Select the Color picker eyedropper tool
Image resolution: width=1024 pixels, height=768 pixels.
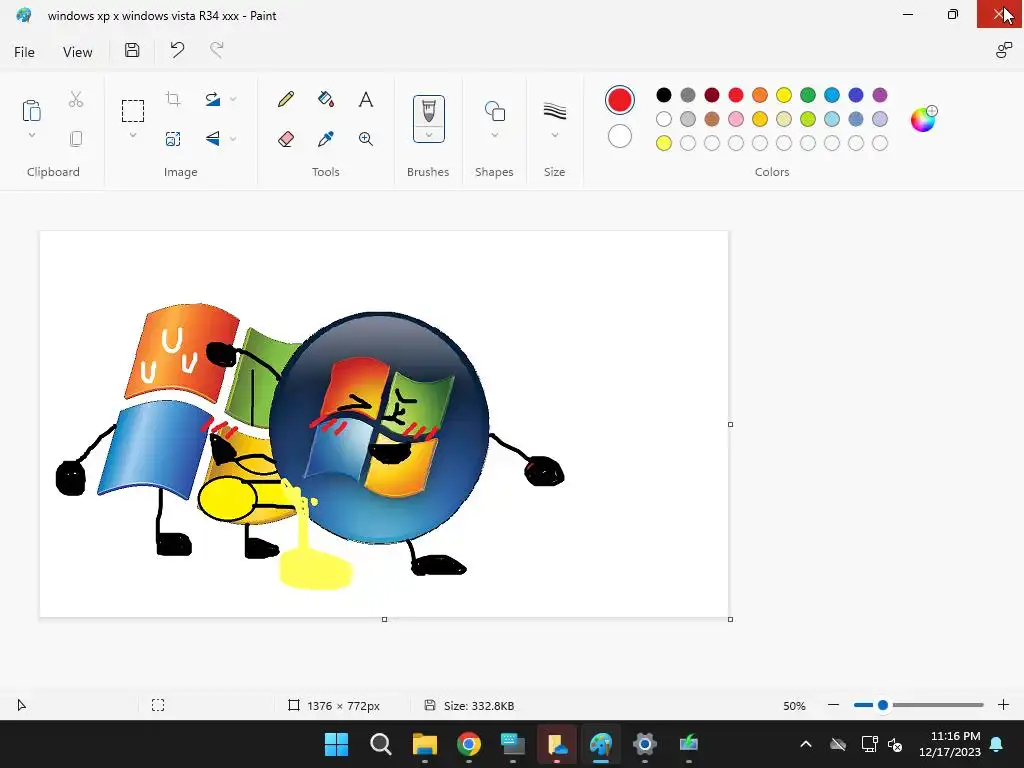click(x=326, y=138)
